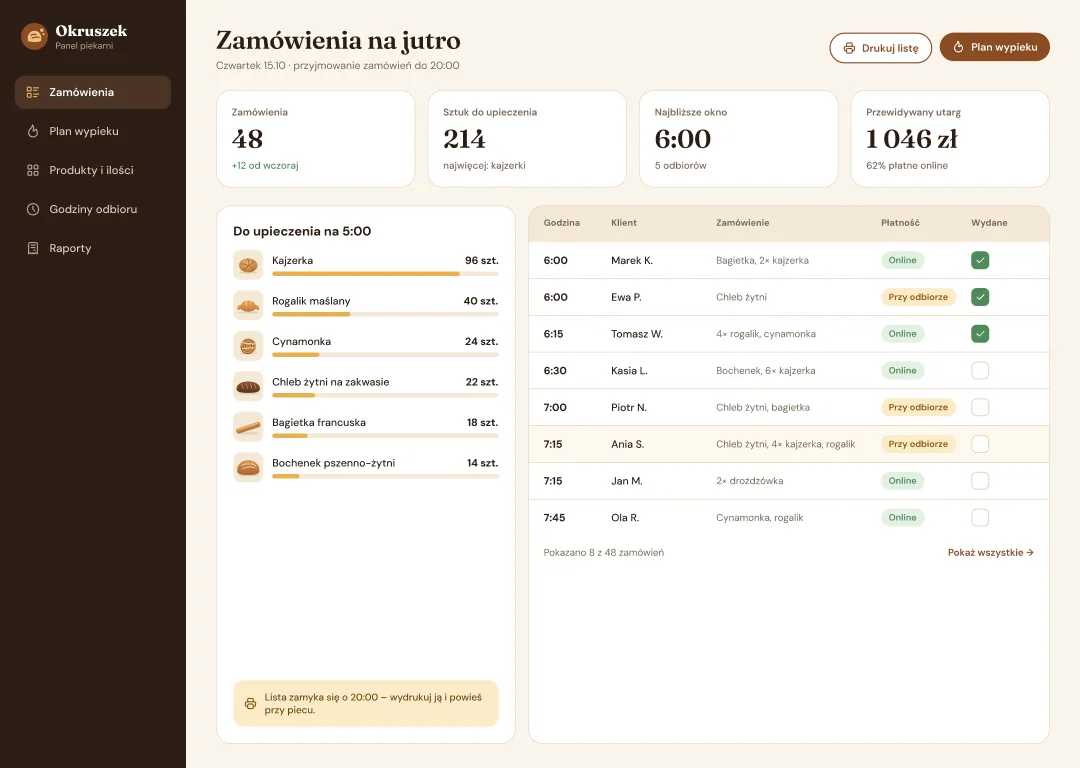Screen dimensions: 1080x768
Task: Click the clock icon beside Godziny odbioru
Action: [x=32, y=209]
